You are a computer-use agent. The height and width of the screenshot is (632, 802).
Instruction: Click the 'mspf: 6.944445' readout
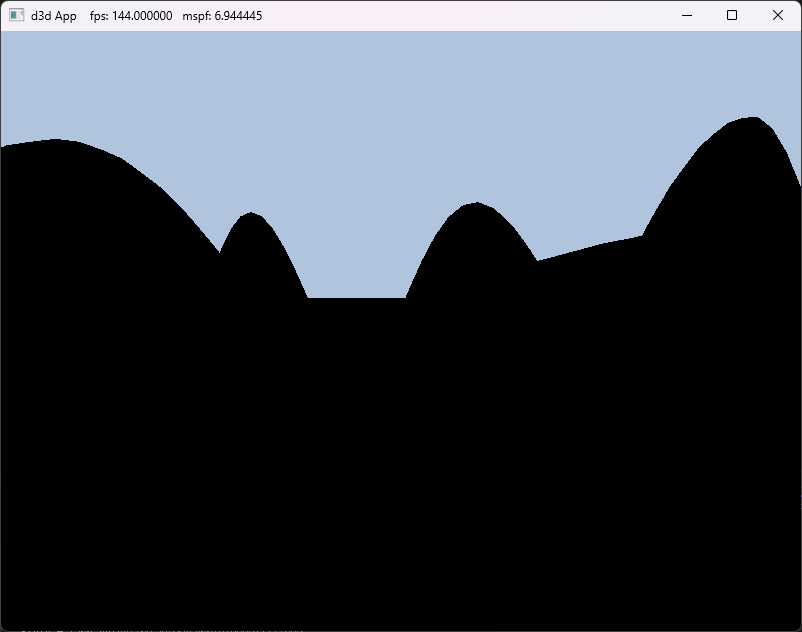[x=222, y=16]
